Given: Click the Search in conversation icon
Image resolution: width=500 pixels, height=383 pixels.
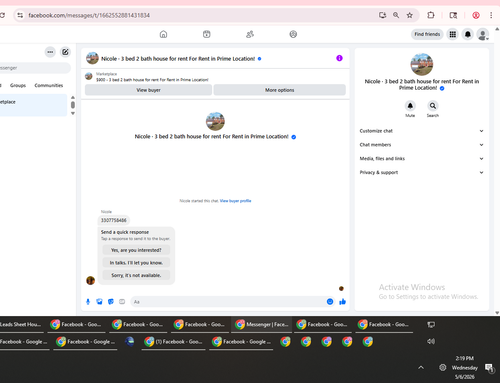Looking at the screenshot, I should (x=433, y=106).
